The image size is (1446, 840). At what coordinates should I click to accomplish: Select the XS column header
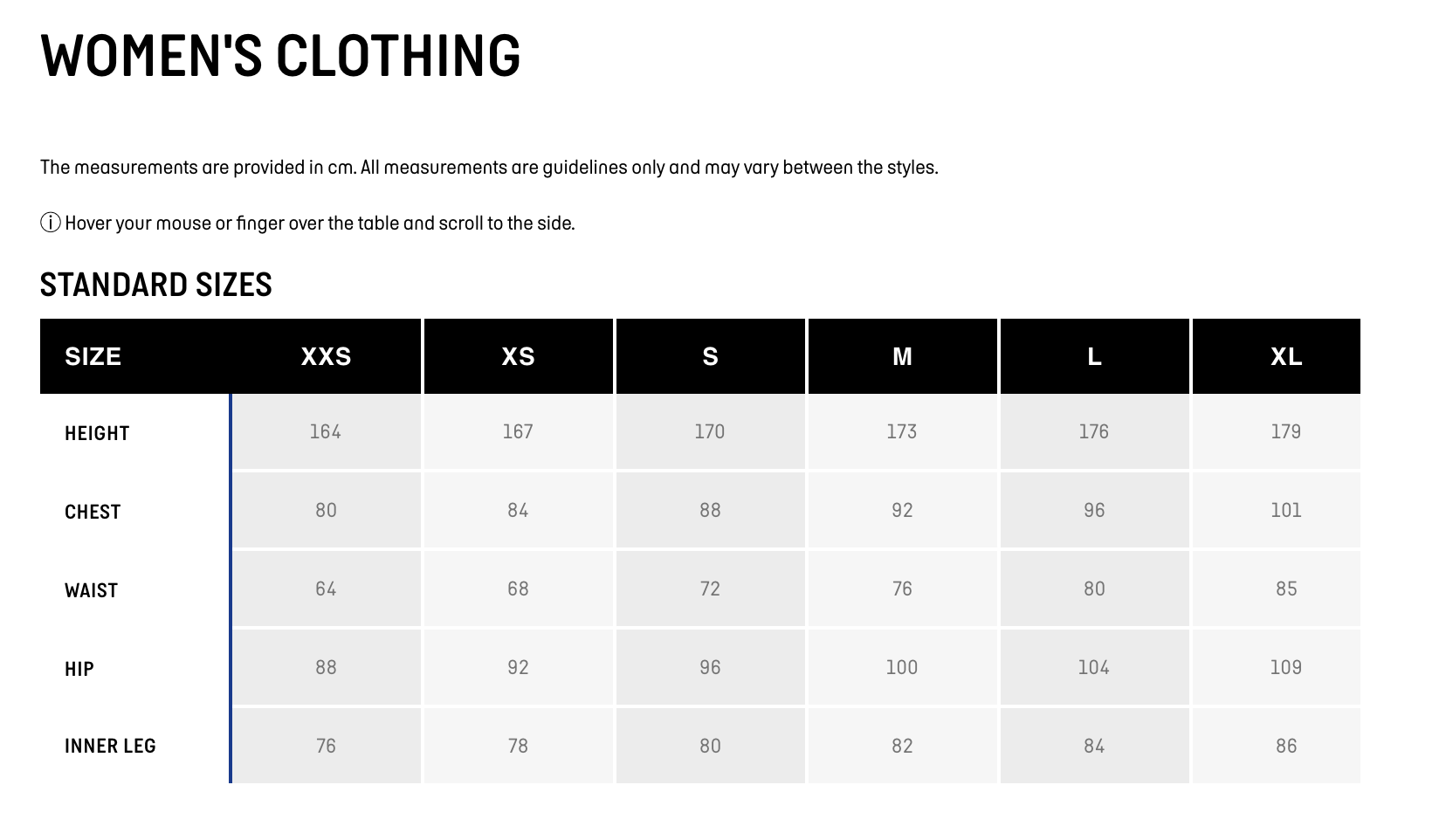click(518, 356)
